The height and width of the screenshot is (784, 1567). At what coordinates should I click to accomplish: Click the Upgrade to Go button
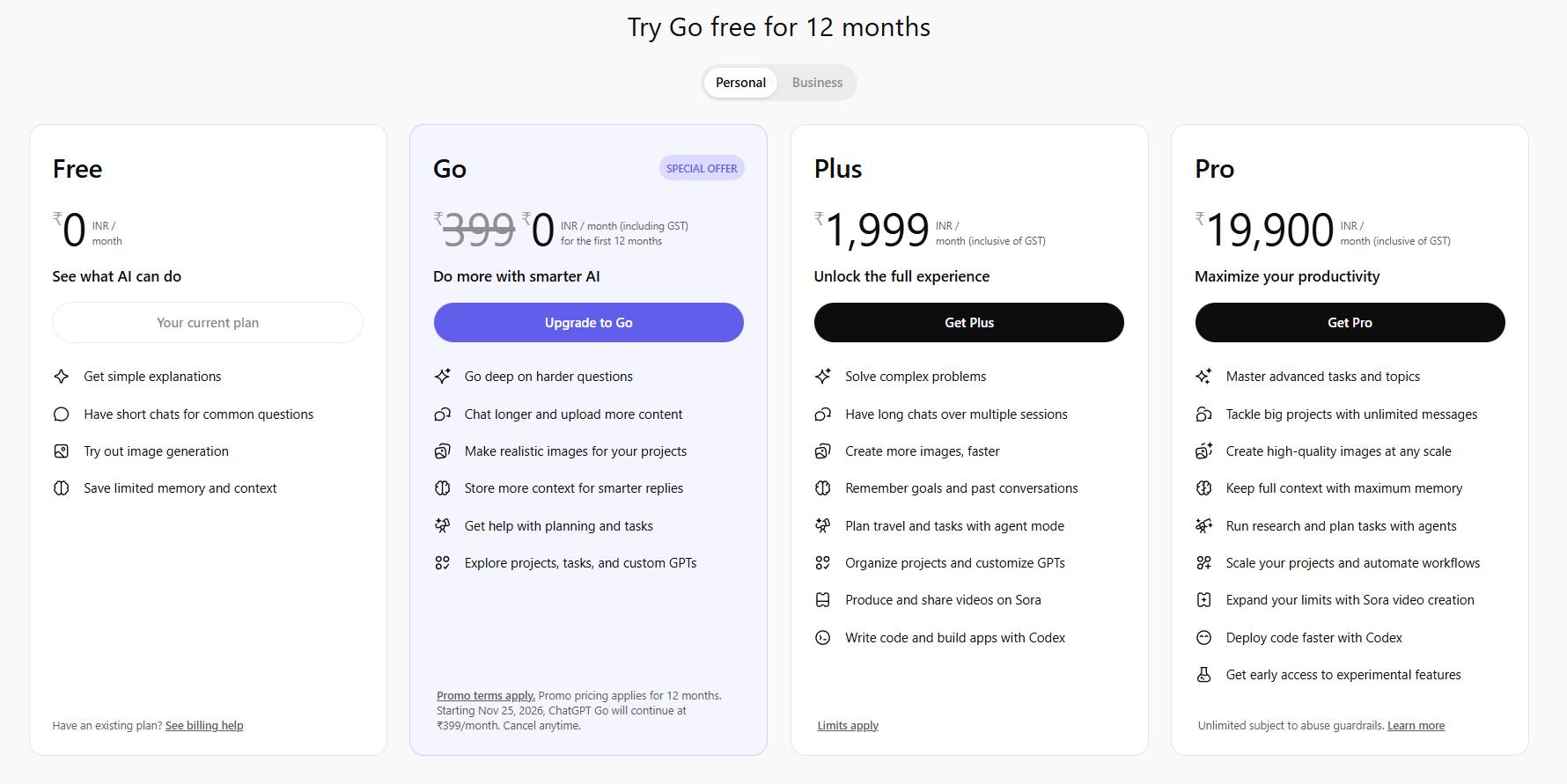pyautogui.click(x=587, y=322)
